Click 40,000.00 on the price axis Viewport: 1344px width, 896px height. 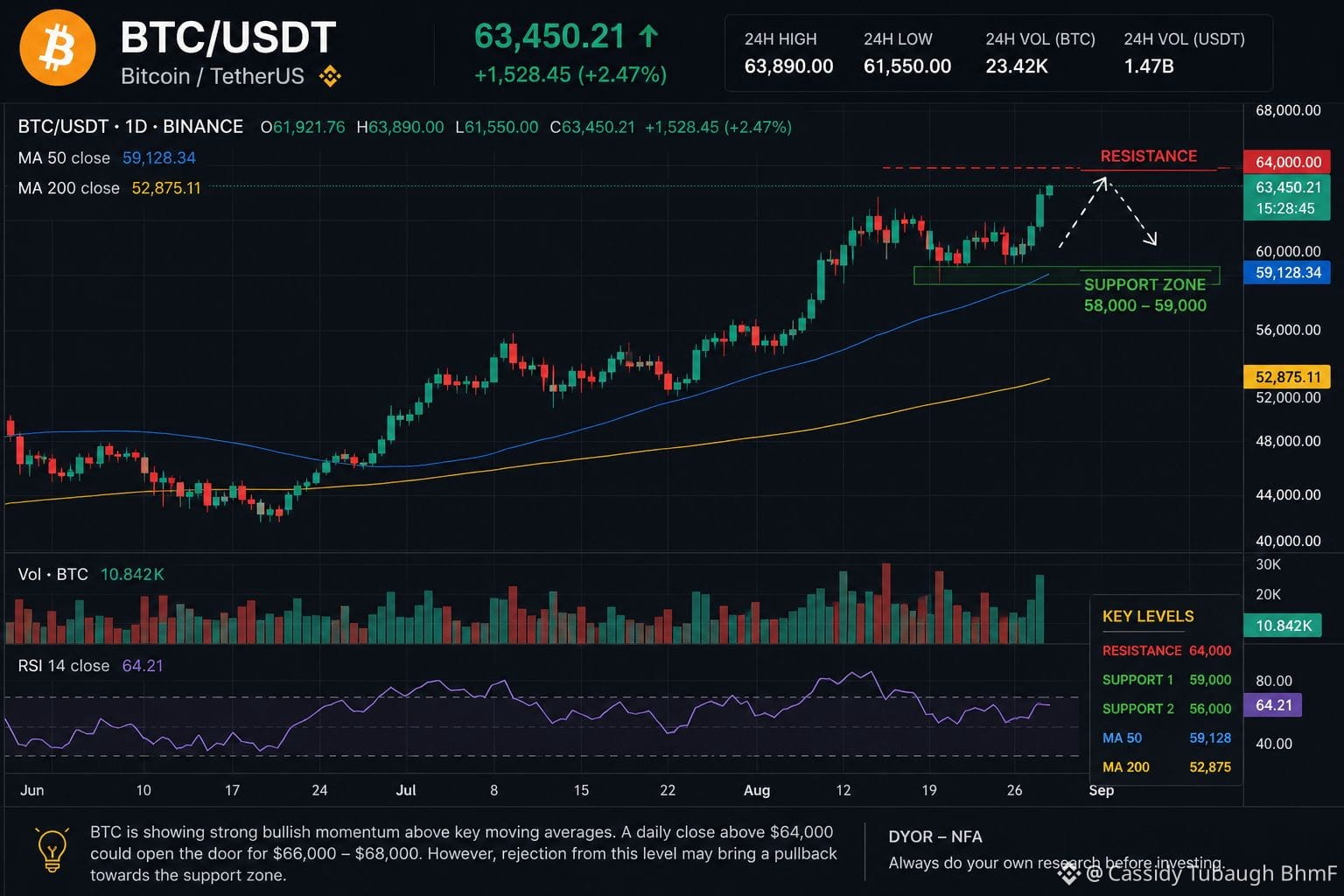1288,541
